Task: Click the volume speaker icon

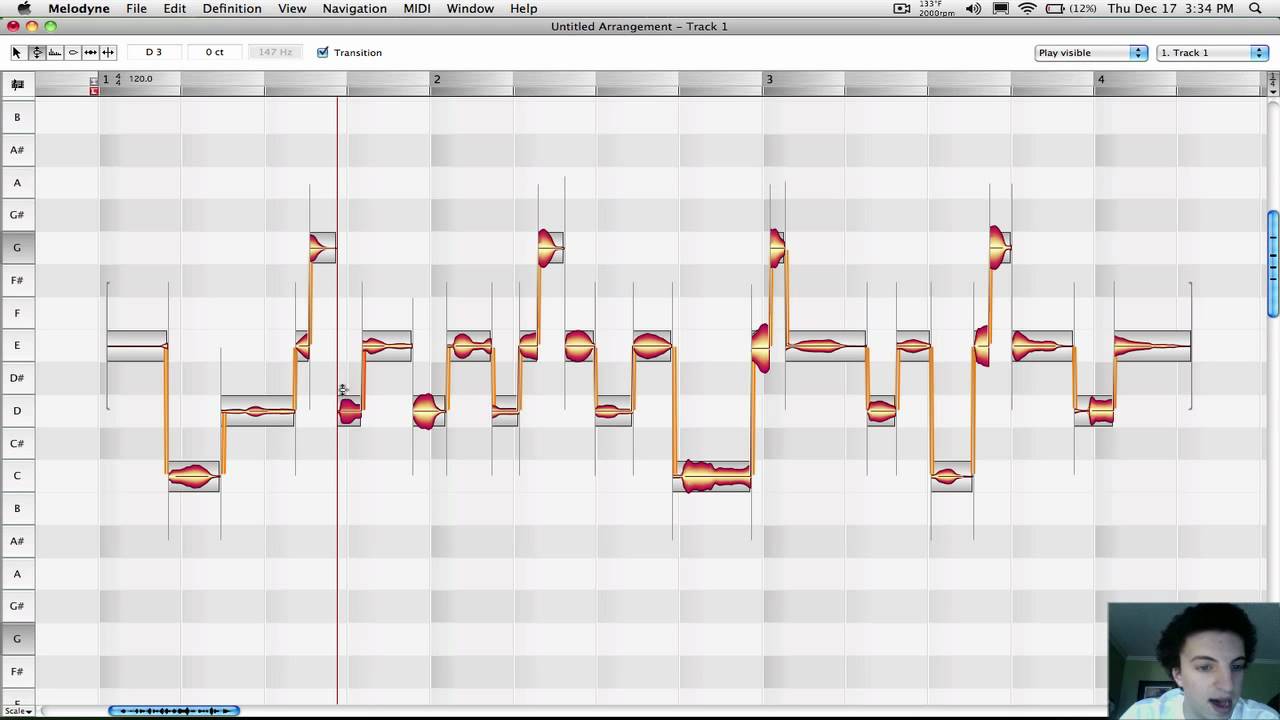Action: coord(973,8)
